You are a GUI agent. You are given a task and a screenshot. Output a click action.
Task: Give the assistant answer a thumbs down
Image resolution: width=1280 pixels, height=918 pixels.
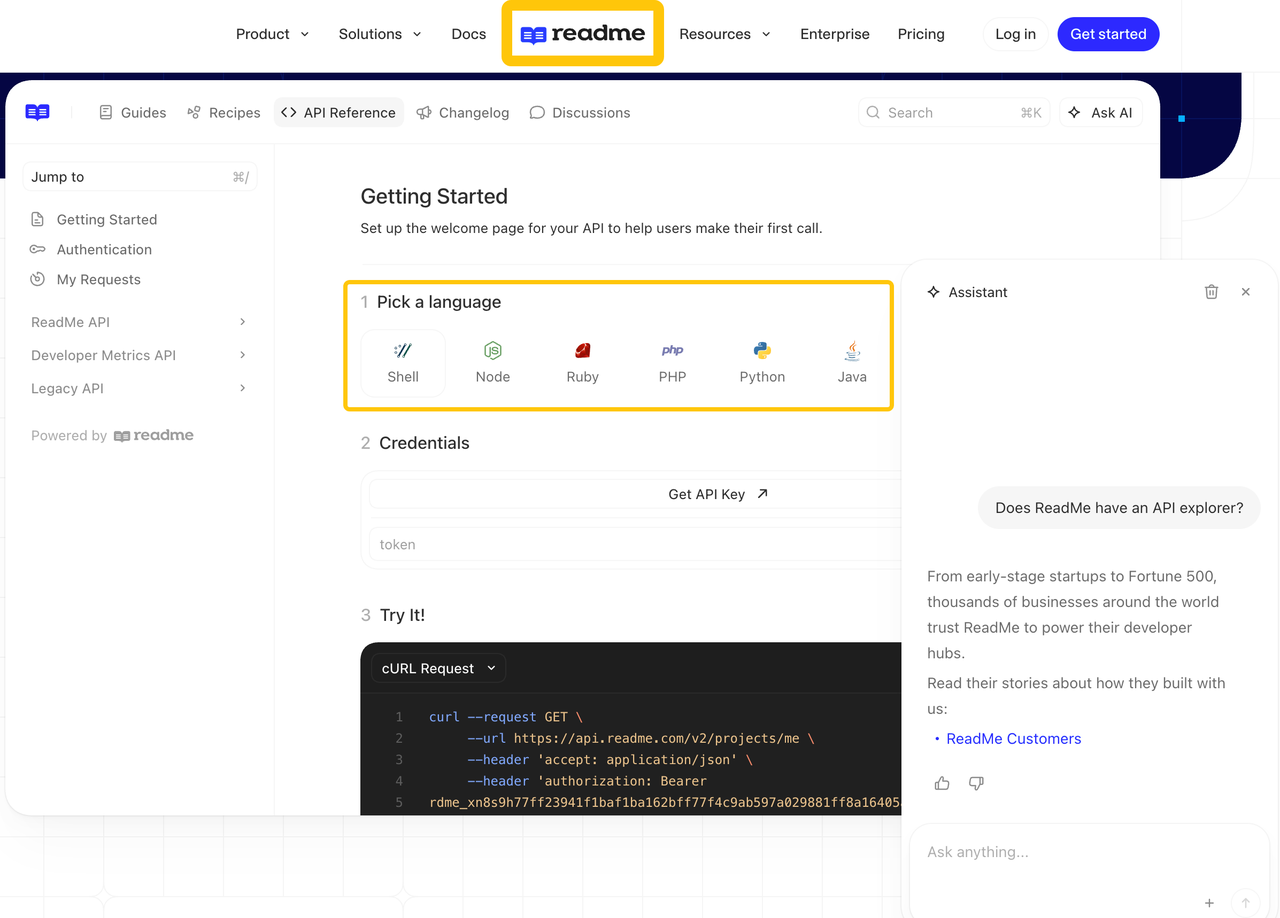[x=976, y=783]
